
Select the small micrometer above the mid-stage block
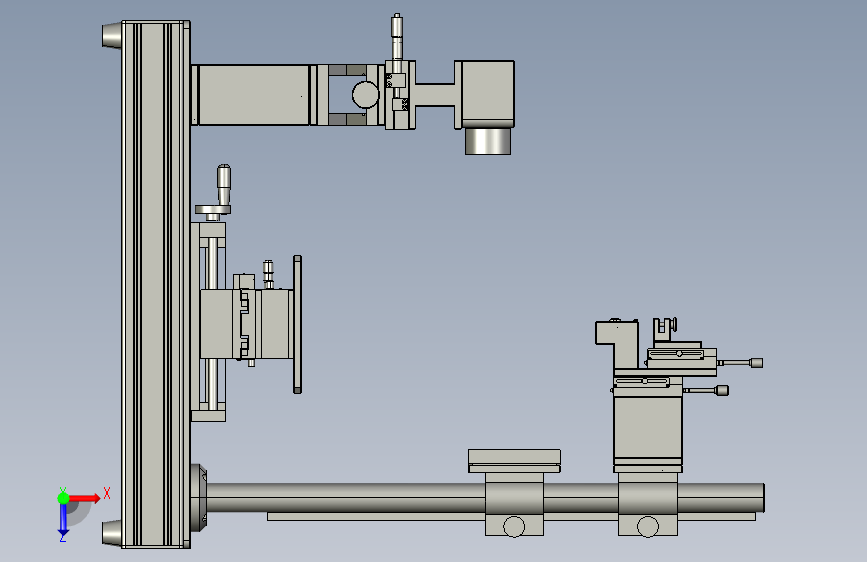pyautogui.click(x=268, y=274)
